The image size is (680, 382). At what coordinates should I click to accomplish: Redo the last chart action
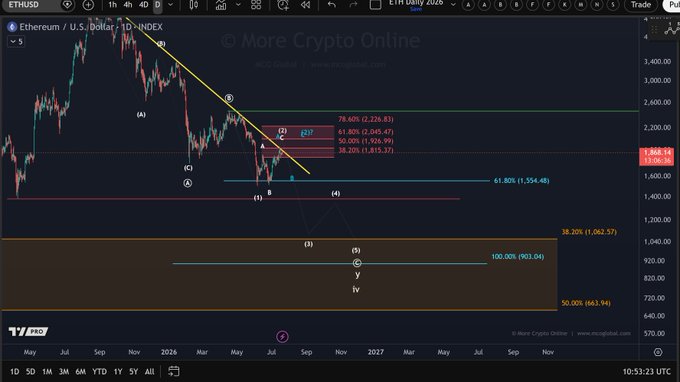point(353,5)
